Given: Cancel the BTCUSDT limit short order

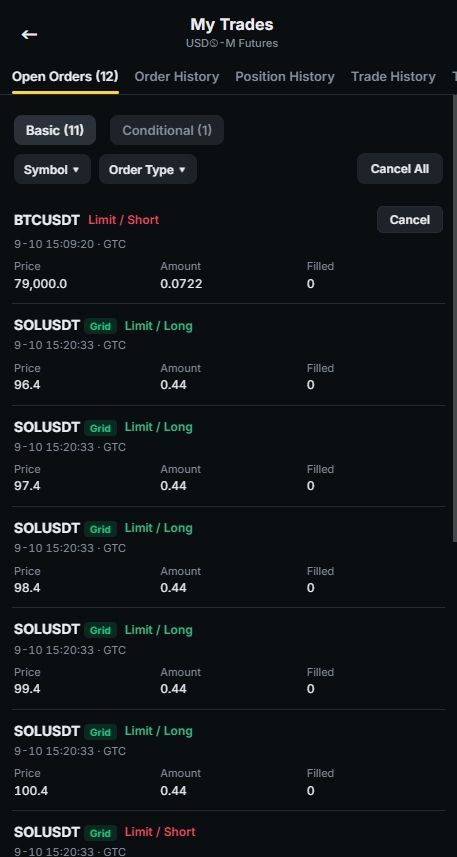Looking at the screenshot, I should (409, 220).
